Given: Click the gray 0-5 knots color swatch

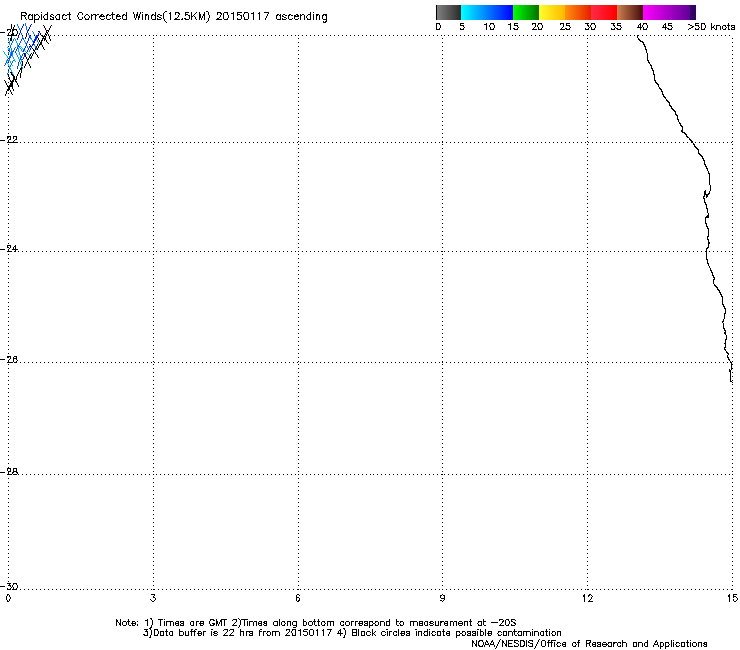Looking at the screenshot, I should coord(448,12).
